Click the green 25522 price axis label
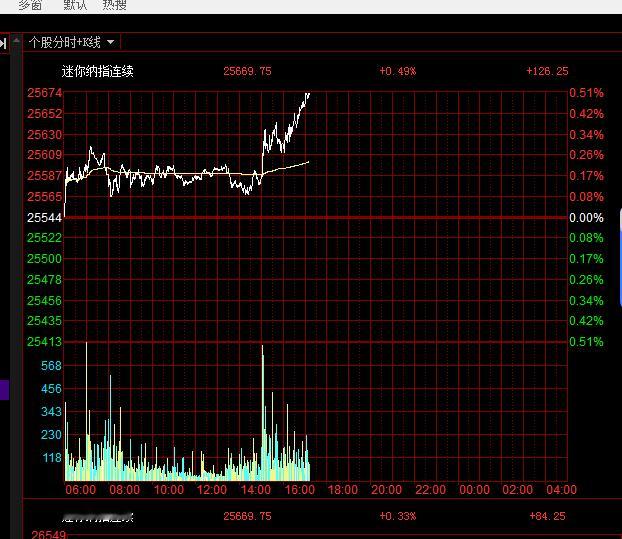Image resolution: width=622 pixels, height=539 pixels. [45, 238]
